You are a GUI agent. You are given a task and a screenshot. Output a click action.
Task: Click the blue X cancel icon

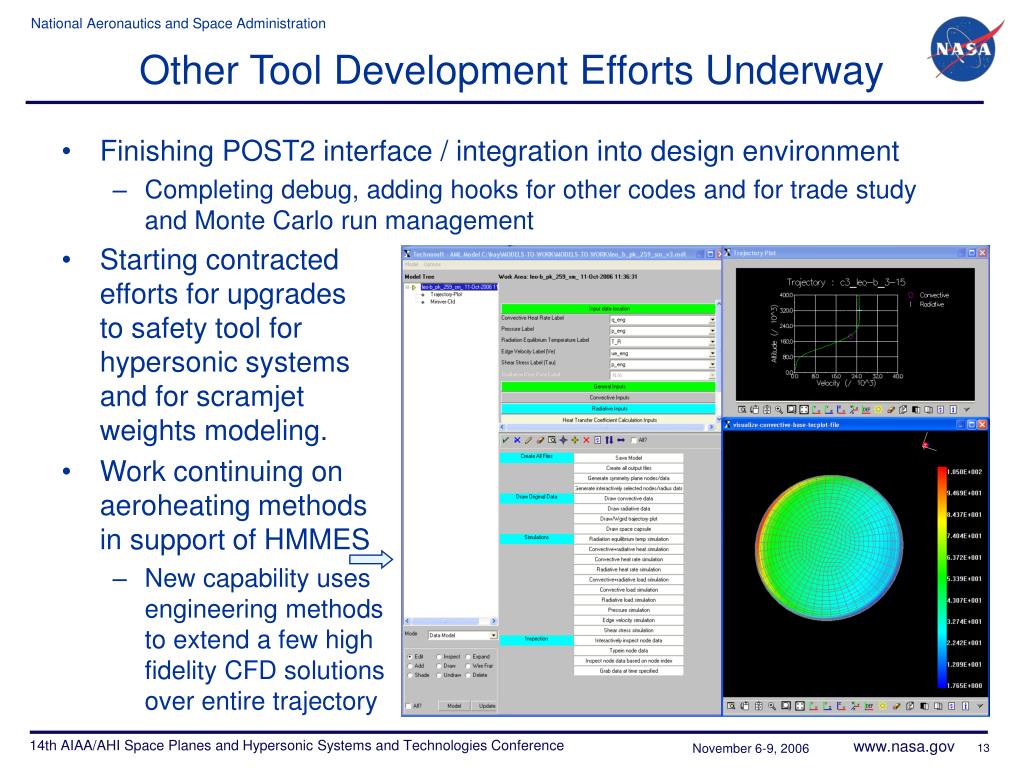(x=517, y=440)
